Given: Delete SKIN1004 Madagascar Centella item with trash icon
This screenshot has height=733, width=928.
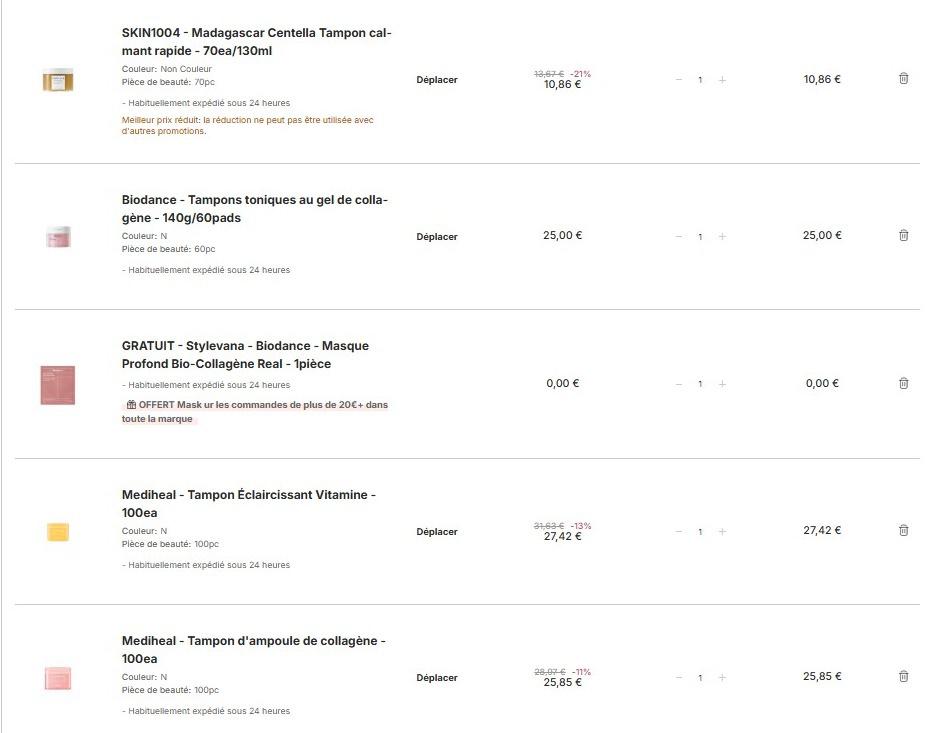Looking at the screenshot, I should [903, 79].
